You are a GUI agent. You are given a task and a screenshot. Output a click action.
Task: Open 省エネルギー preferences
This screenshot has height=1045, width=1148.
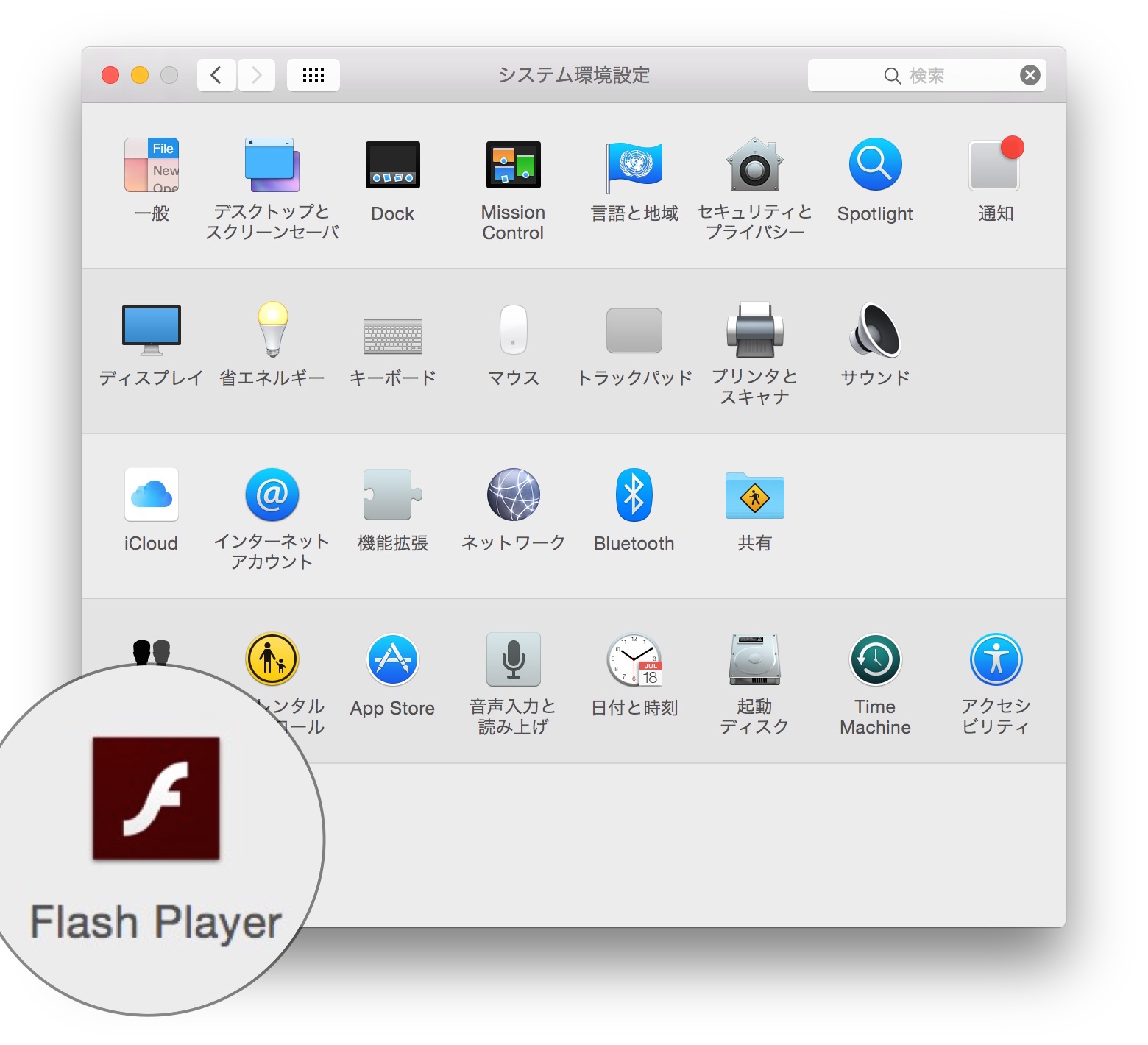[272, 330]
